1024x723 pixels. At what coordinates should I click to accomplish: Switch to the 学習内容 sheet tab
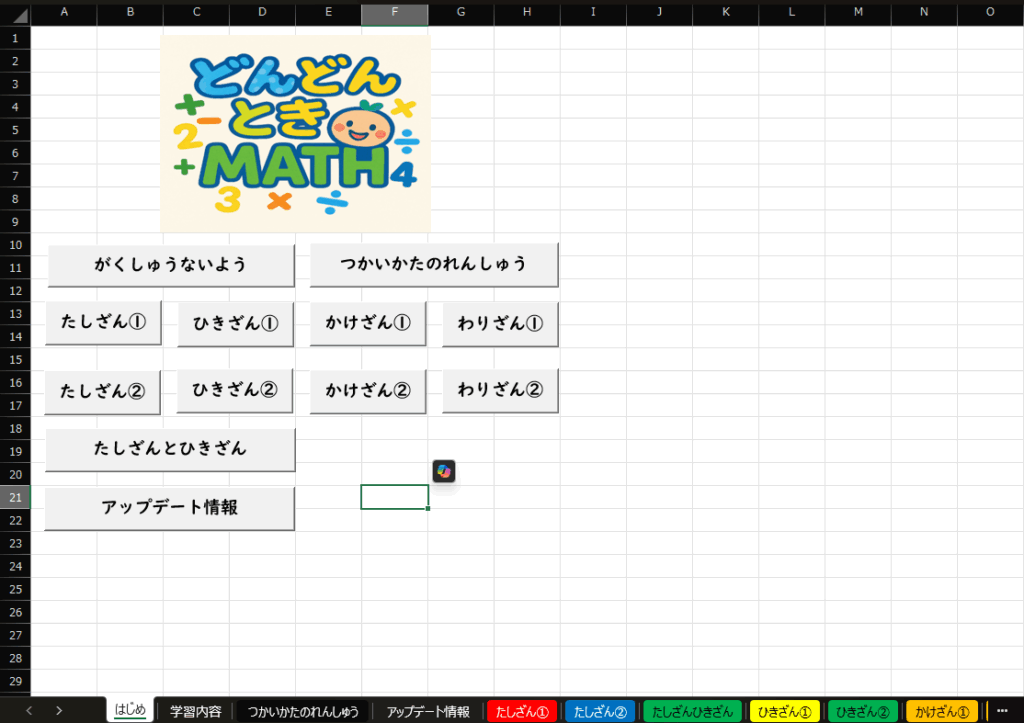(195, 711)
